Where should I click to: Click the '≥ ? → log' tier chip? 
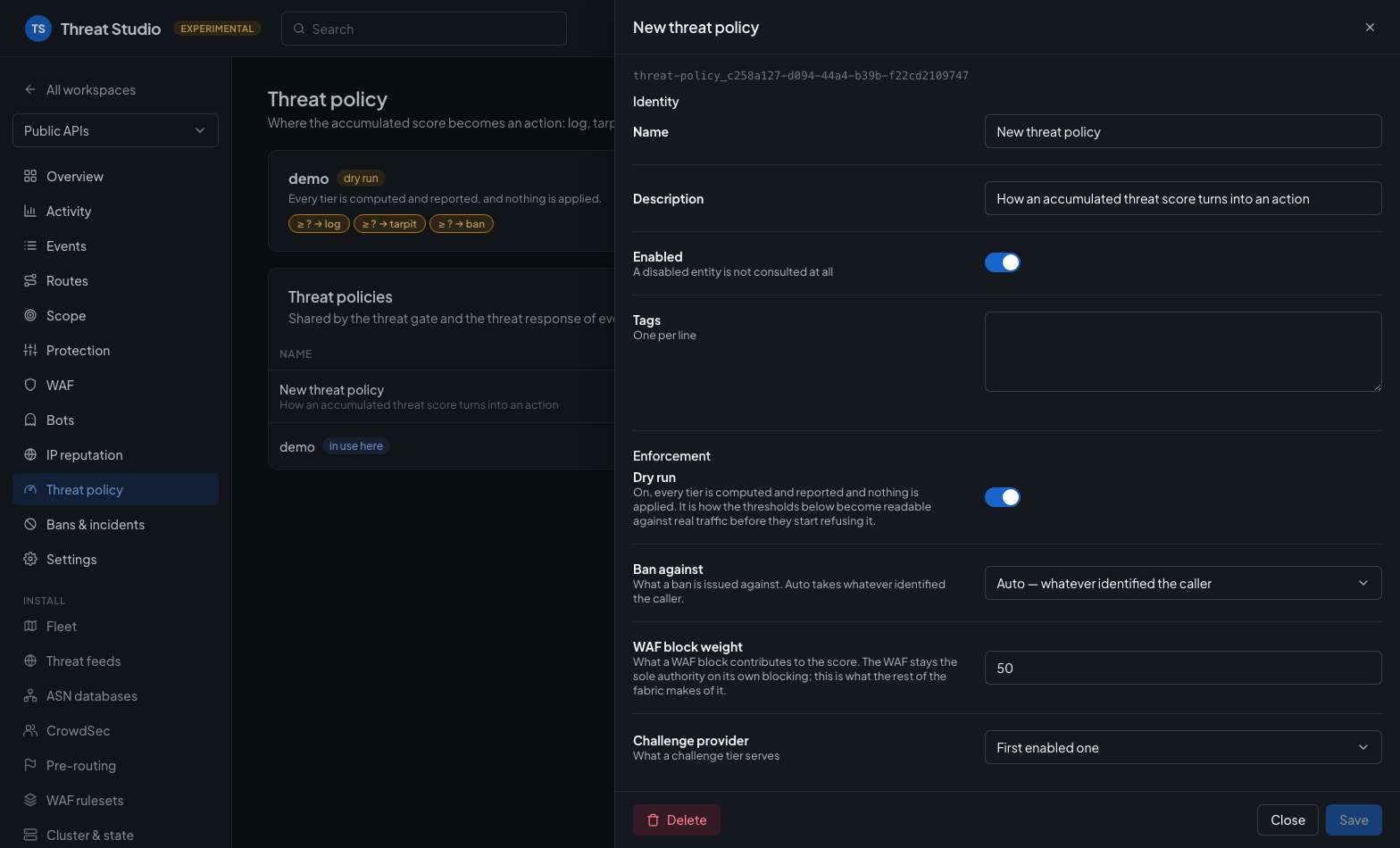tap(319, 224)
